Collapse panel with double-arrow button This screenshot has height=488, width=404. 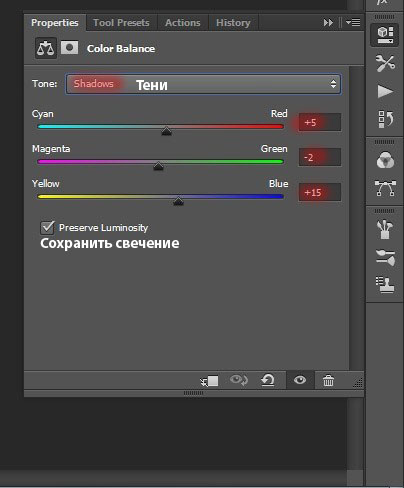tap(328, 22)
